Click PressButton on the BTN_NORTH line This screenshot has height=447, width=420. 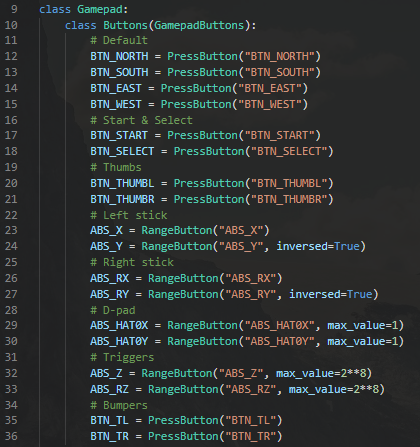point(202,56)
